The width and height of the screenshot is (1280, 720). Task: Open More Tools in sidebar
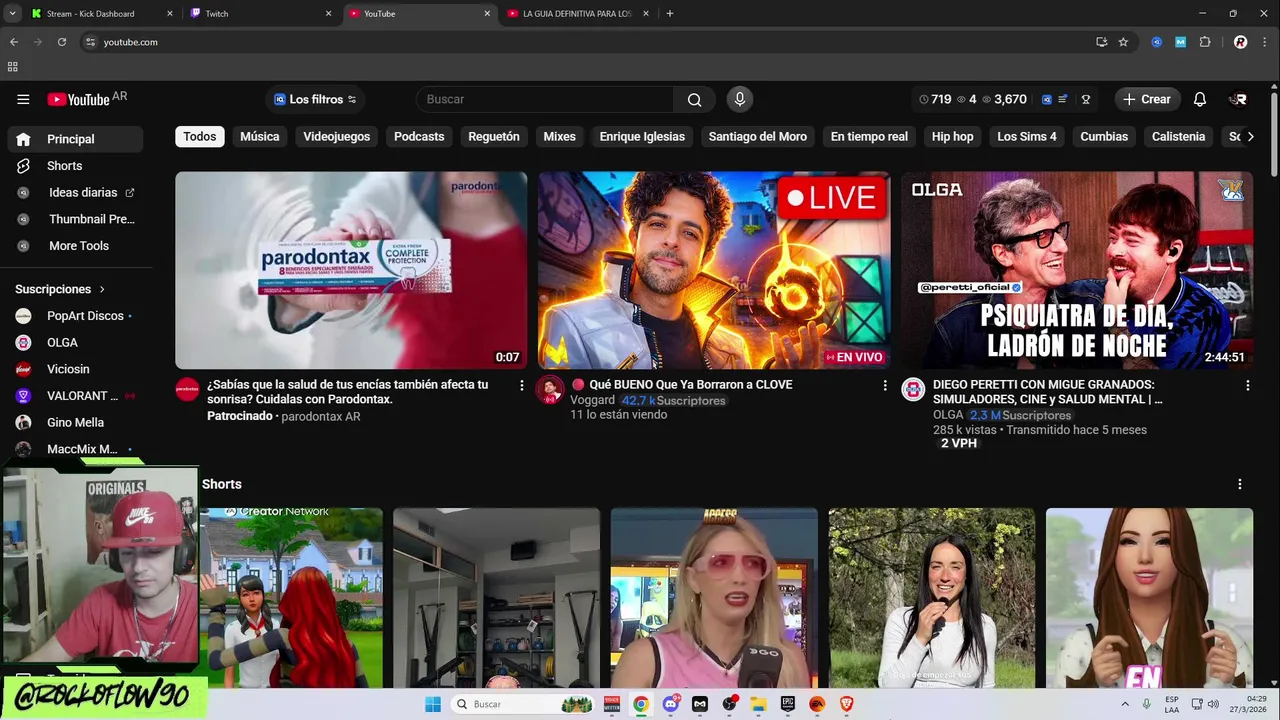(75, 246)
